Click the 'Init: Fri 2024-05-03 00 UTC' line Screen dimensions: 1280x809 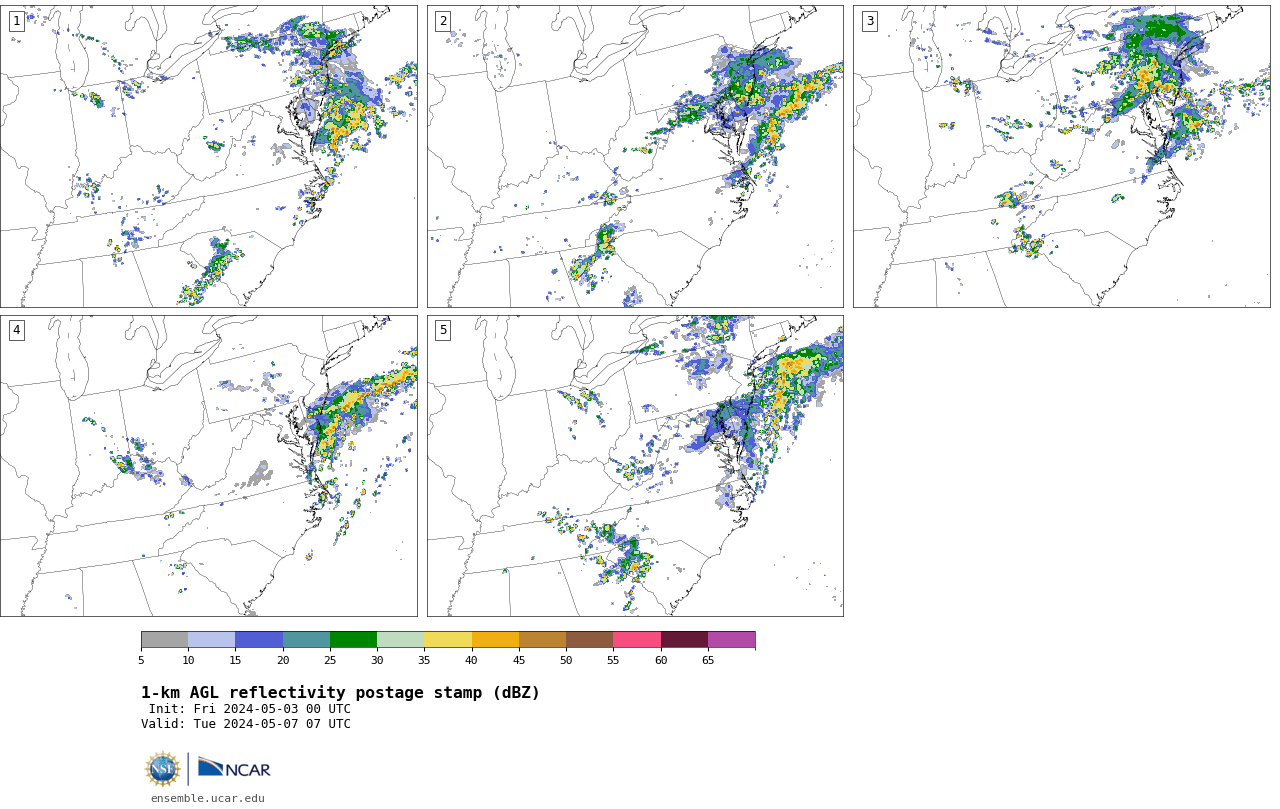tap(250, 709)
